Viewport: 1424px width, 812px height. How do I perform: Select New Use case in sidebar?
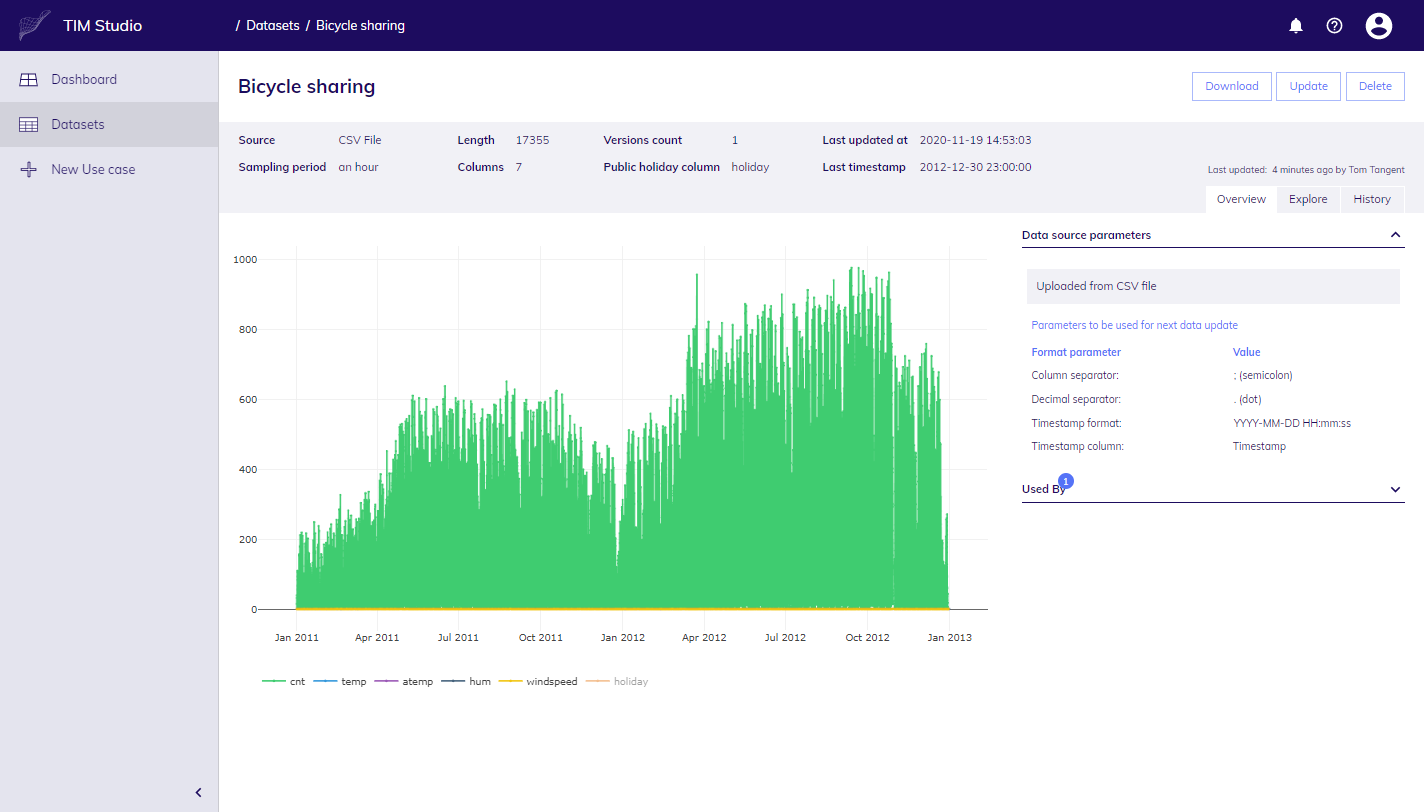109,169
